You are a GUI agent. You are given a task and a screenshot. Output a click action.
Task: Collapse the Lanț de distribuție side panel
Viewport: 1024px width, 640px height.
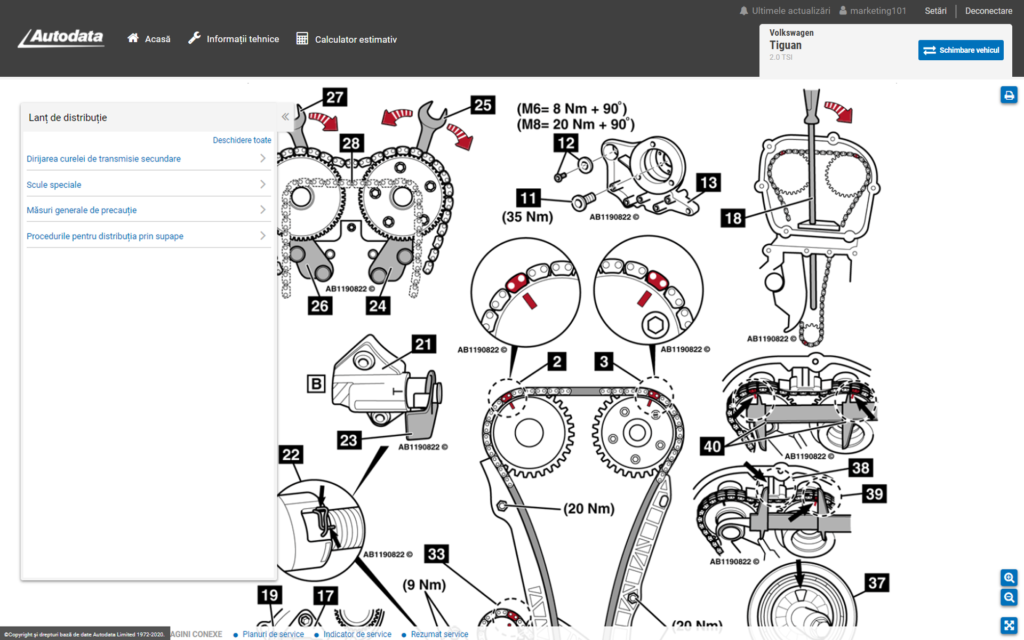pos(285,117)
